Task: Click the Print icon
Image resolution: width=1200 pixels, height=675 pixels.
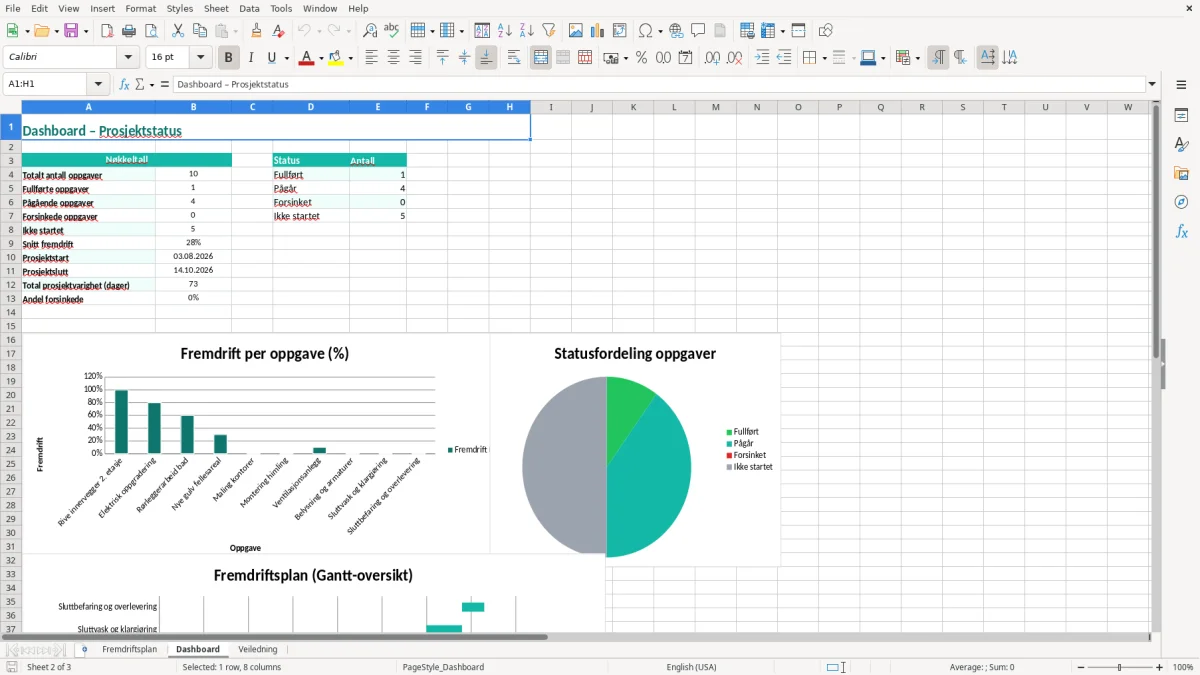Action: pos(129,31)
